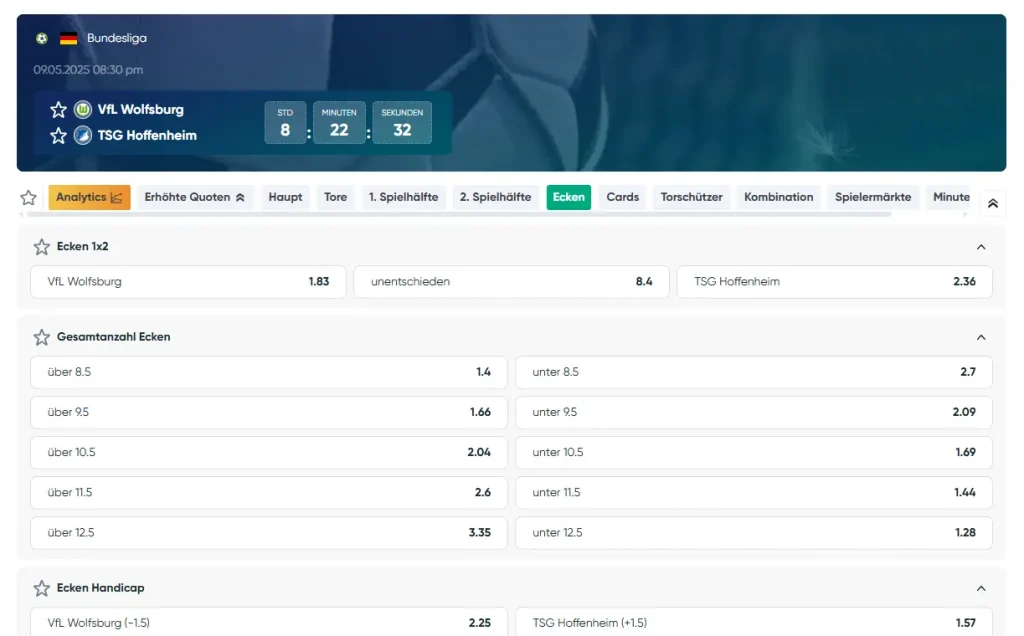The image size is (1024, 636).
Task: Favorite VfL Wolfsburg with its star icon
Action: click(x=58, y=110)
